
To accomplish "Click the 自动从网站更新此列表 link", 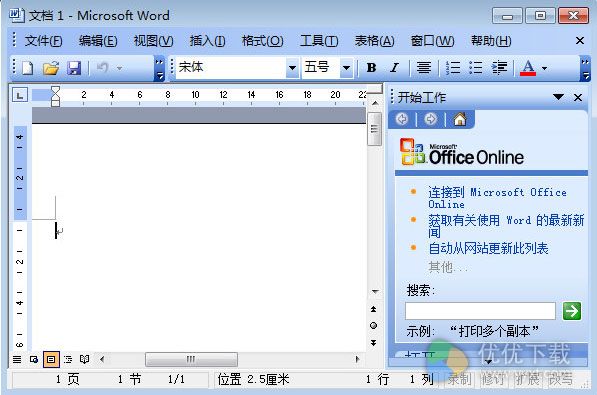I will click(488, 248).
